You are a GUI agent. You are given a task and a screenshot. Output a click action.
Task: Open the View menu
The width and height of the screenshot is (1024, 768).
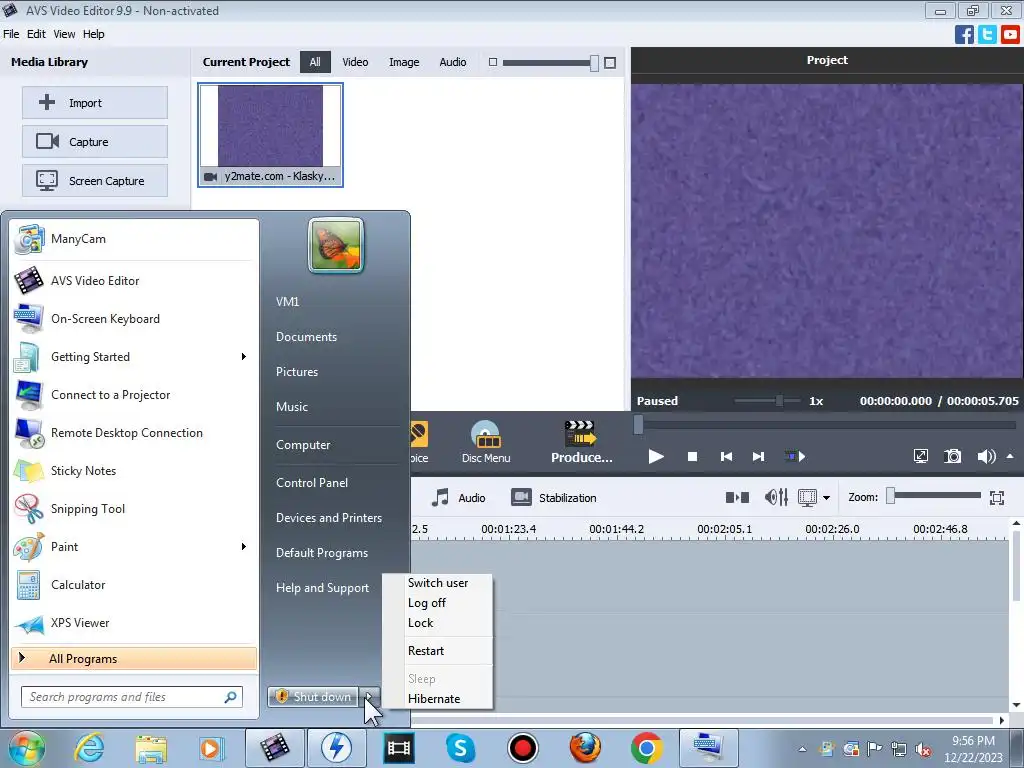64,34
